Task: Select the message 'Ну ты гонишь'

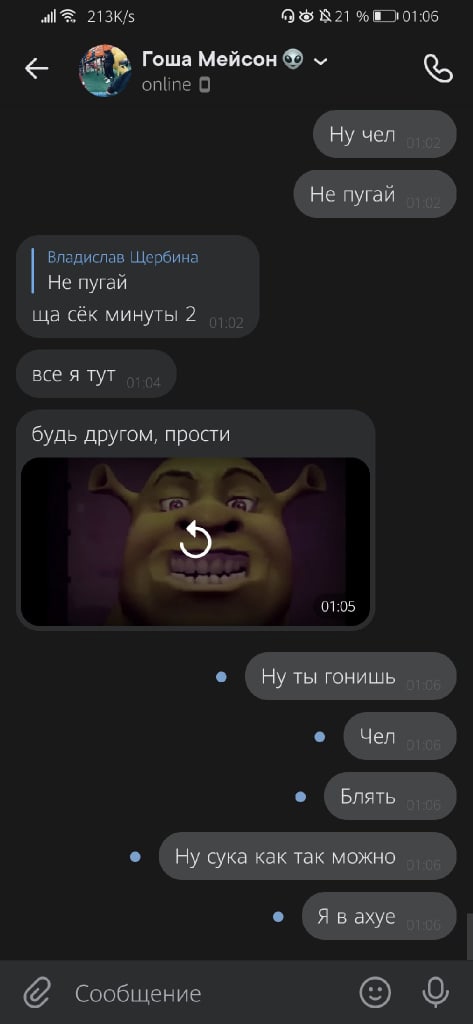Action: 350,677
